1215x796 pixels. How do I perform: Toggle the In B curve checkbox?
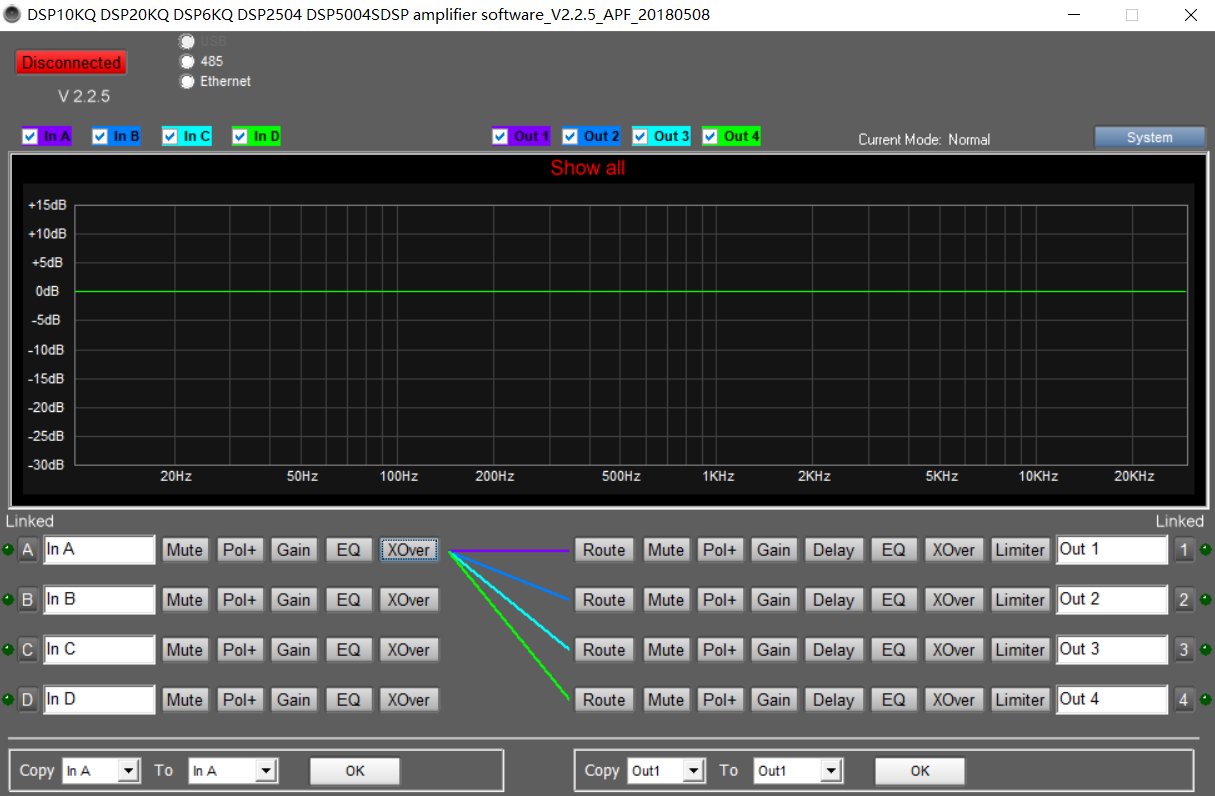(100, 137)
